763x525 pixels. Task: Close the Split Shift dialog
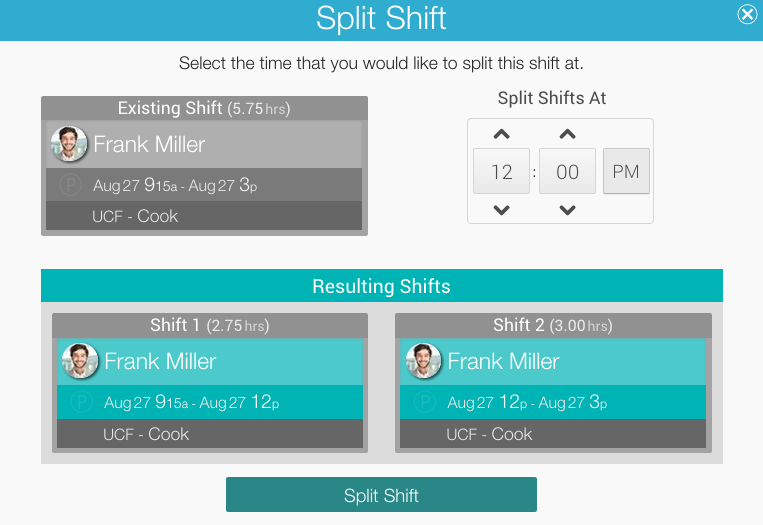(747, 14)
